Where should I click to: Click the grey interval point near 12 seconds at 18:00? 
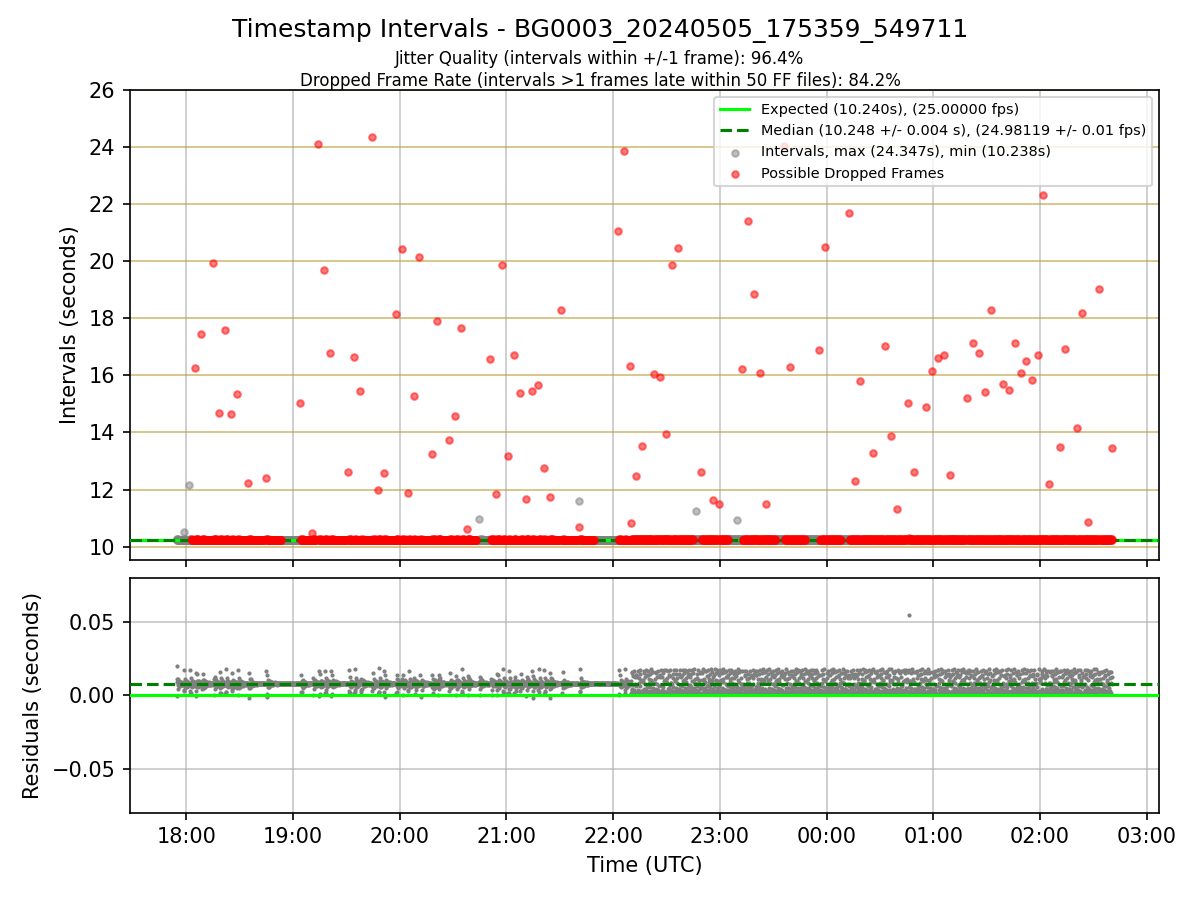(x=189, y=485)
